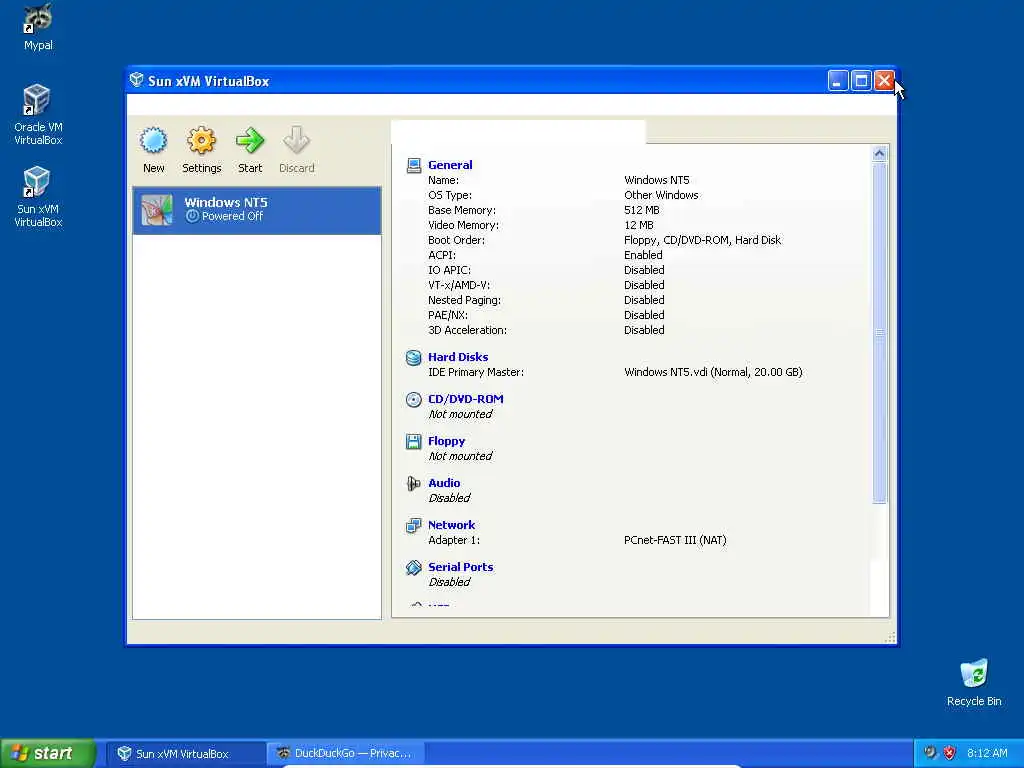This screenshot has height=768, width=1024.
Task: Minimize the Sun xVM VirtualBox window
Action: 838,81
